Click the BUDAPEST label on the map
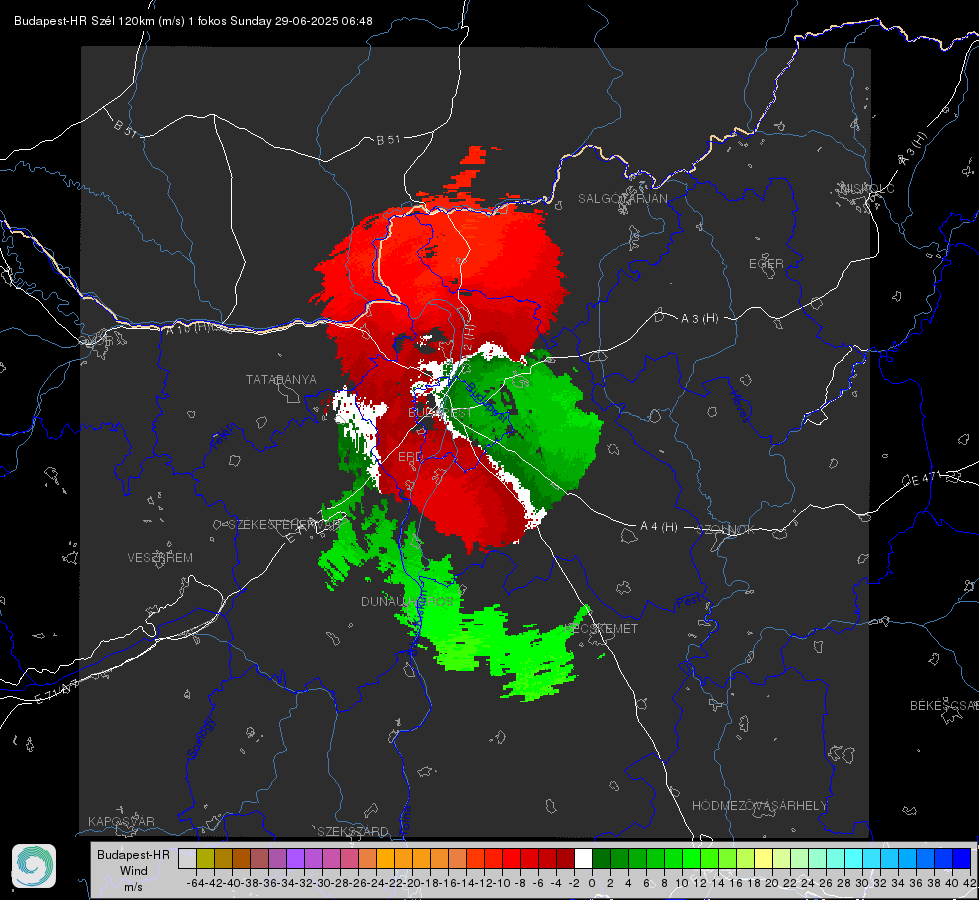Screen dimensions: 979x900 440,413
